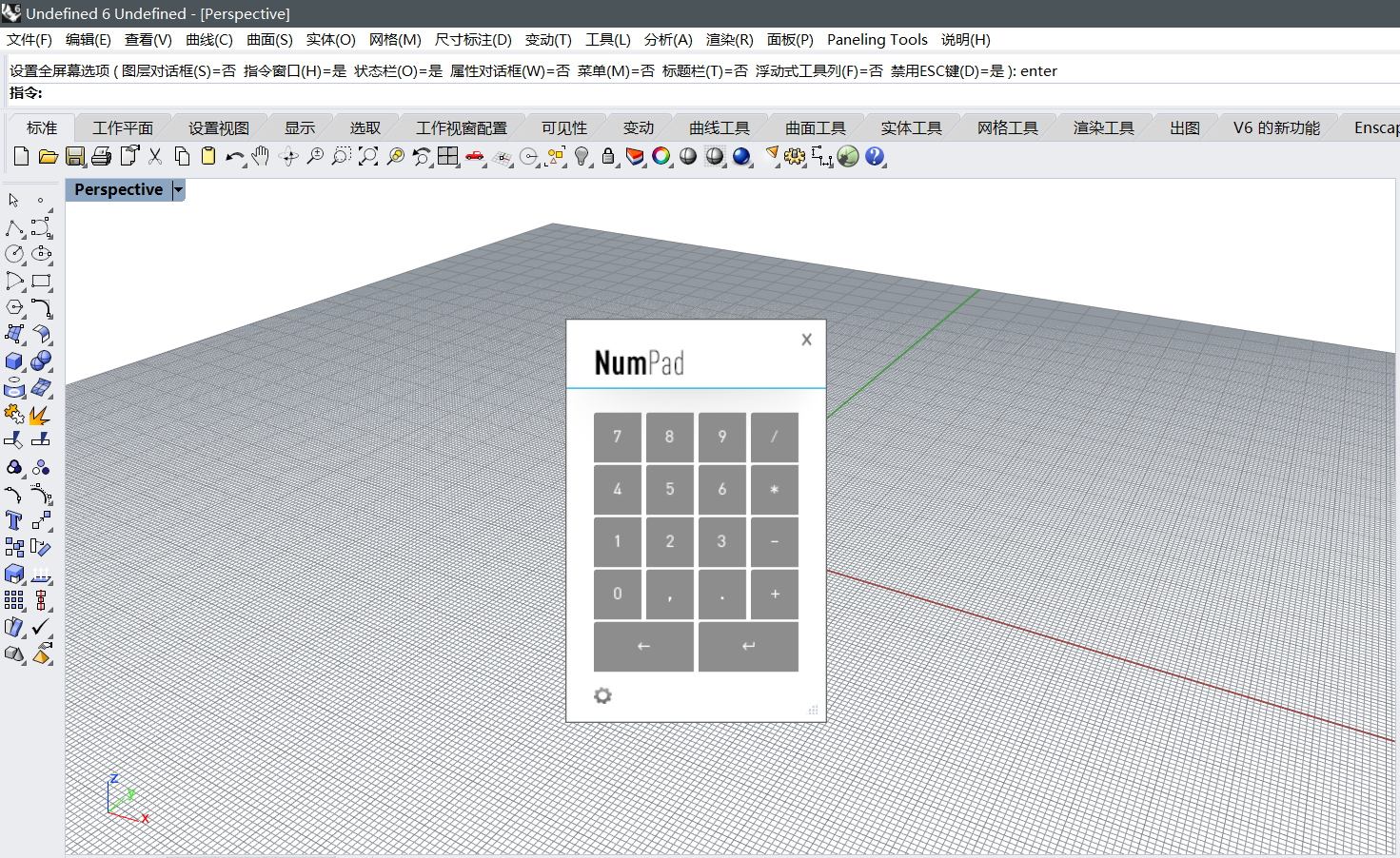The height and width of the screenshot is (858, 1400).
Task: Click the Print icon
Action: (x=102, y=157)
